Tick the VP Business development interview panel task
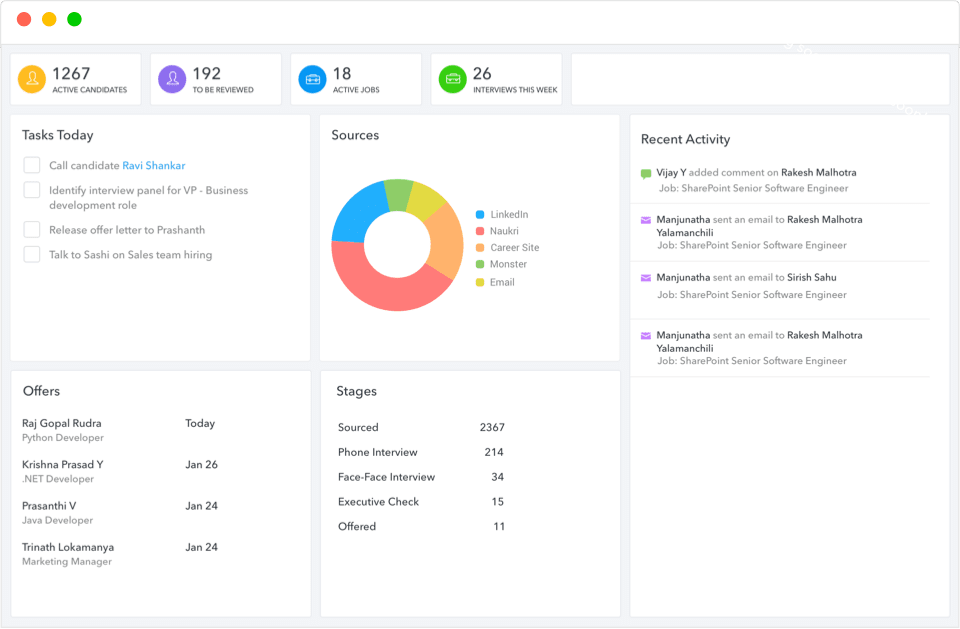Image resolution: width=960 pixels, height=629 pixels. pyautogui.click(x=31, y=190)
